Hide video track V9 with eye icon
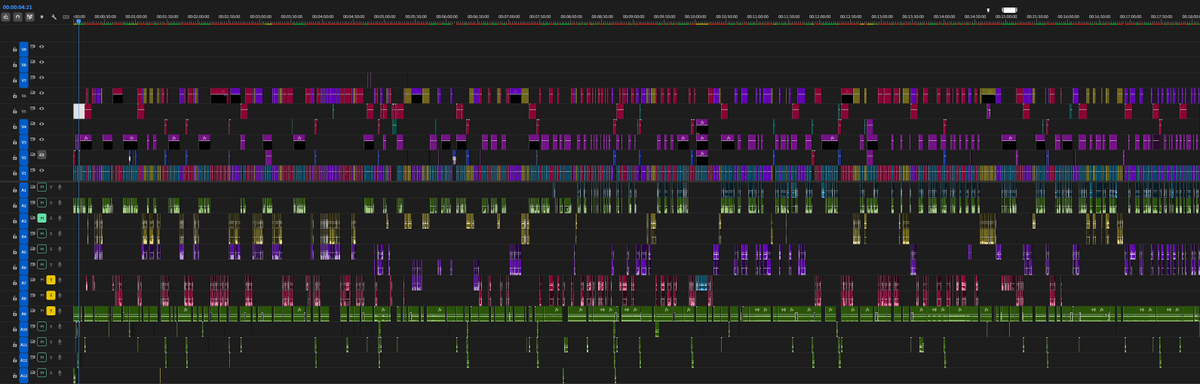1200x384 pixels. coord(41,48)
